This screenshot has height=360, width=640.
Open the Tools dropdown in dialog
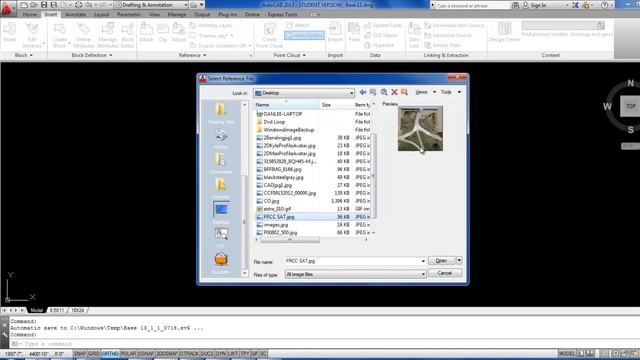point(451,92)
